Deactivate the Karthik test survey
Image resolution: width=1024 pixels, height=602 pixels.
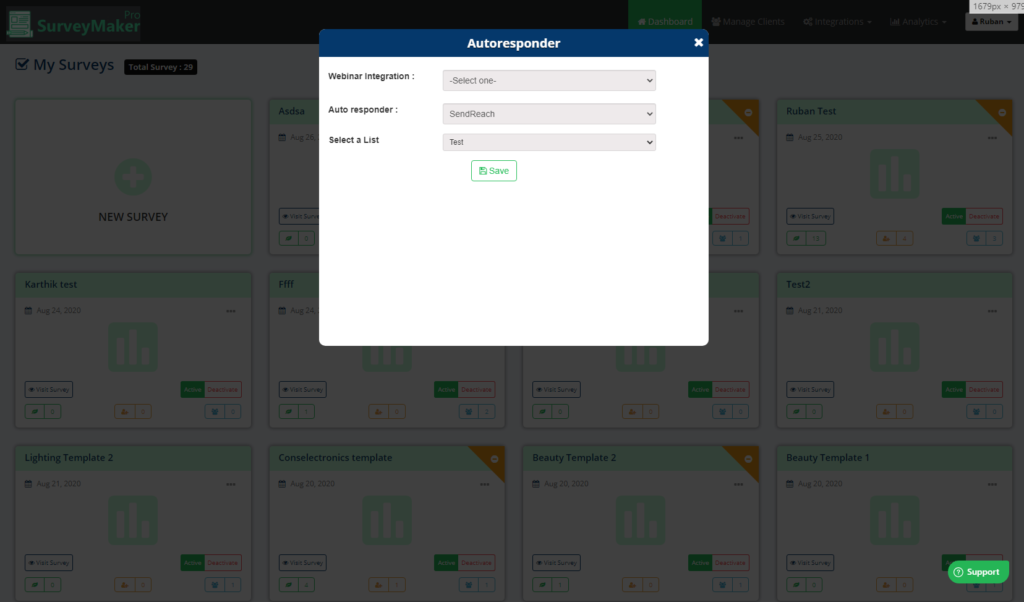[222, 390]
